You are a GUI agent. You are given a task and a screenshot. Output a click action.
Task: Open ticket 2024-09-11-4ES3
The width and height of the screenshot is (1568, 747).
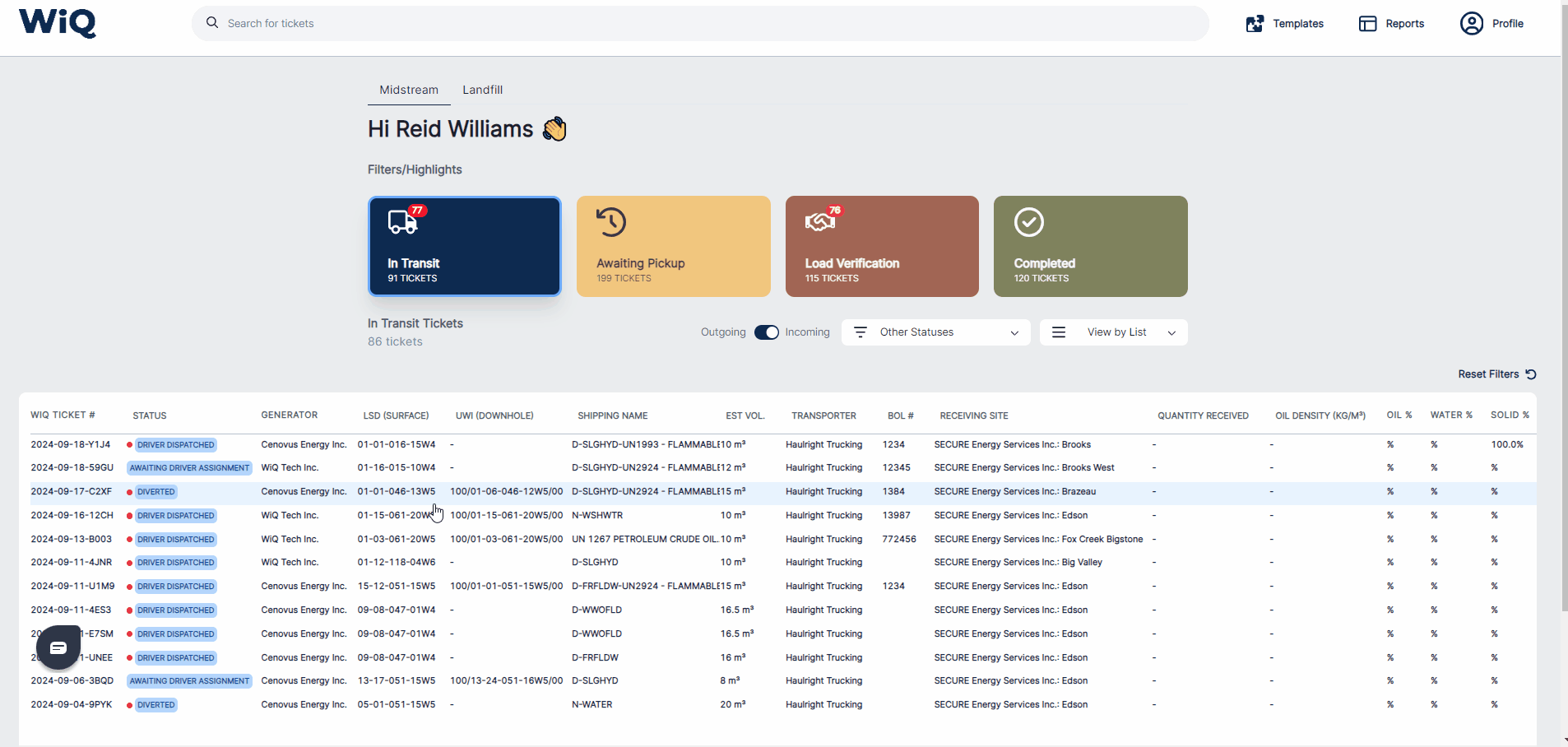[x=71, y=610]
